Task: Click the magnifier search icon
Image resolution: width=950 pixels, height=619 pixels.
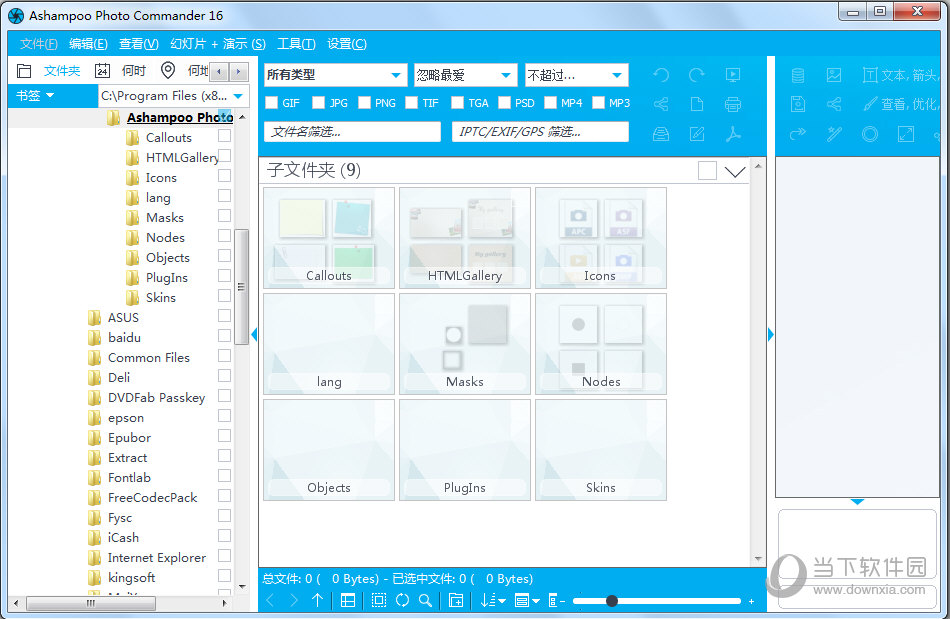Action: [x=425, y=600]
